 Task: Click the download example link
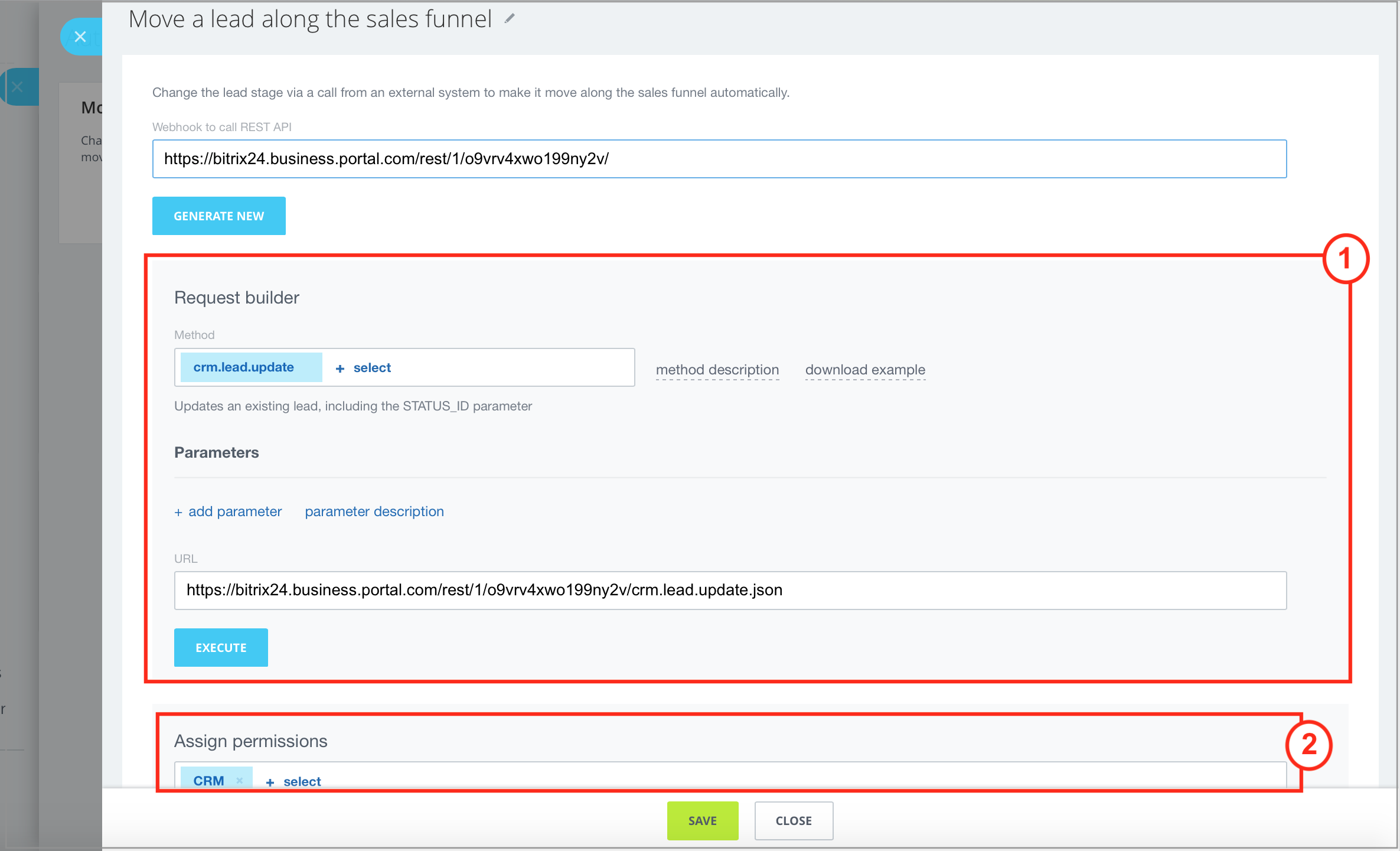click(x=864, y=370)
